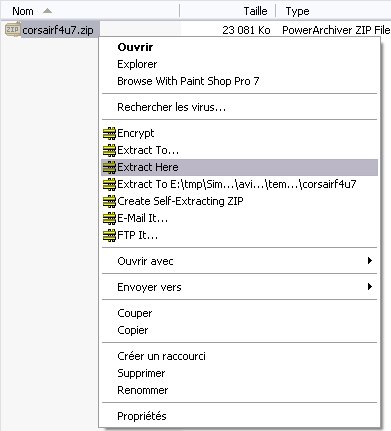Select Extract To... menu entry
Image resolution: width=391 pixels, height=431 pixels.
(240, 150)
